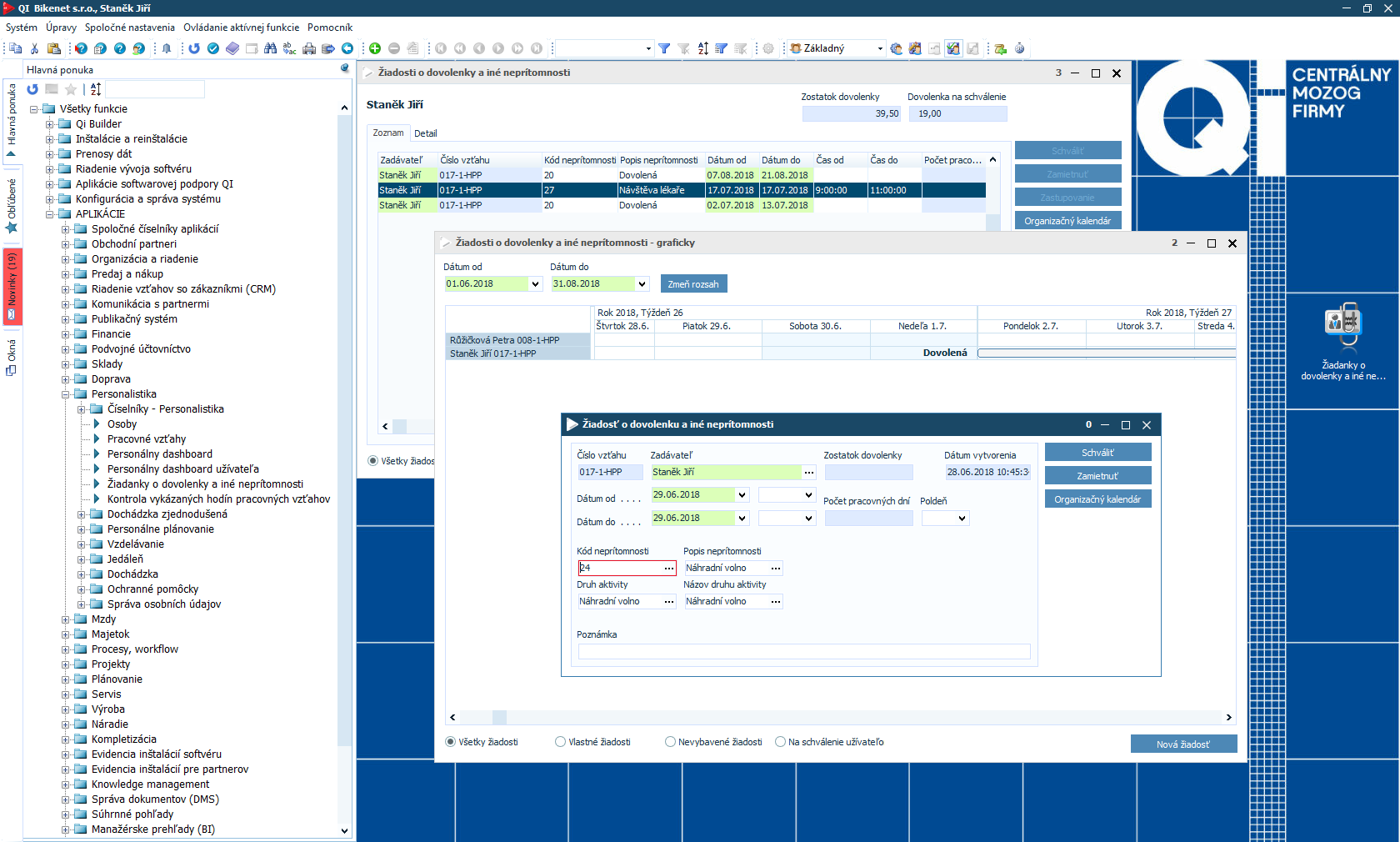Click the green plus add record icon
The height and width of the screenshot is (842, 1400).
pos(375,48)
